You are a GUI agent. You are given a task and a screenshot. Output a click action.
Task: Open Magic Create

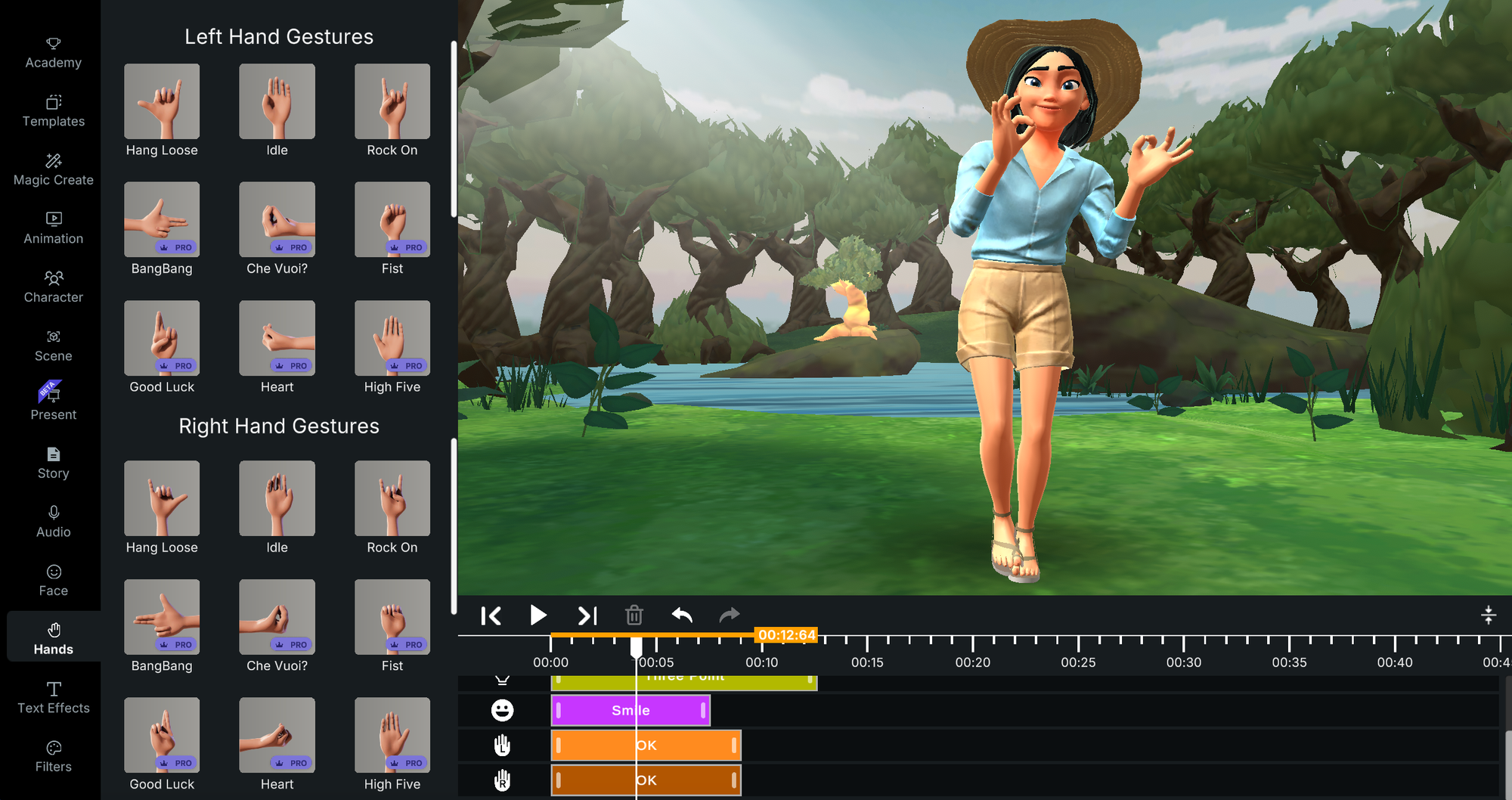(52, 168)
